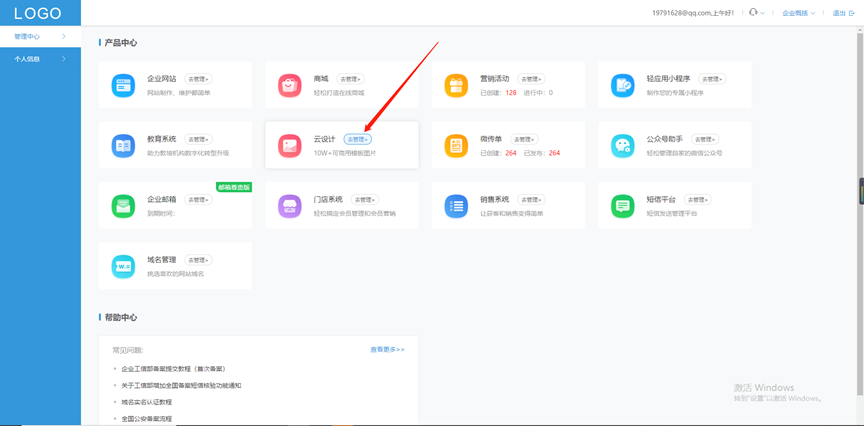
Task: Click the 教育系统 book icon
Action: pyautogui.click(x=123, y=145)
